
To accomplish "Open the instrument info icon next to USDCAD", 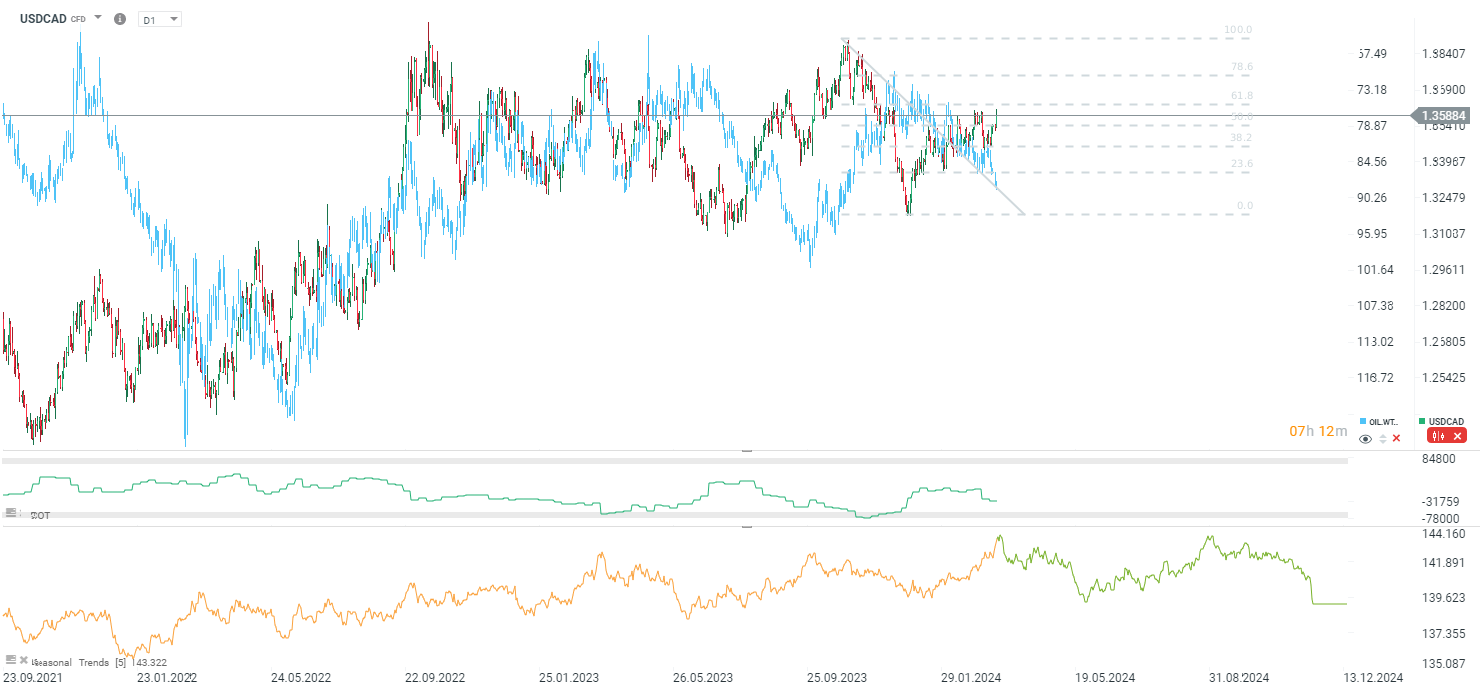I will click(120, 19).
